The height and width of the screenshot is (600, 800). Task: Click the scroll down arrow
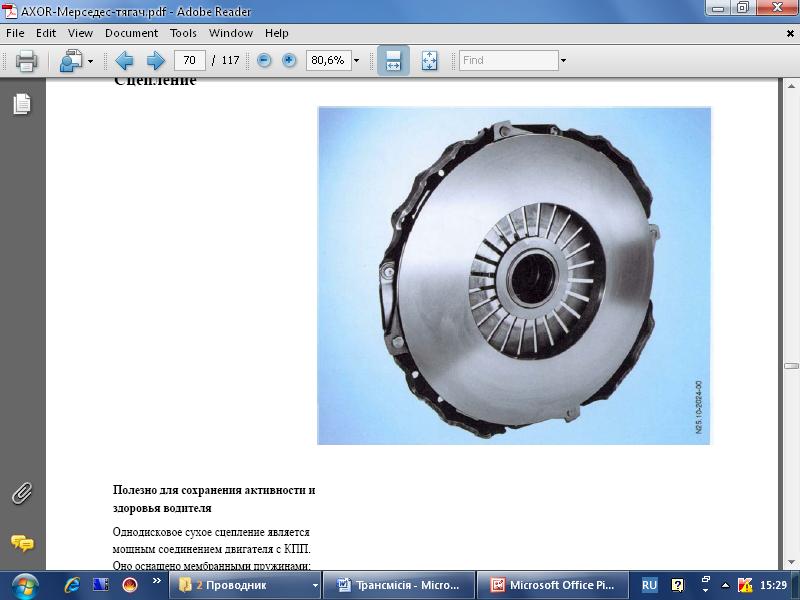click(x=791, y=562)
